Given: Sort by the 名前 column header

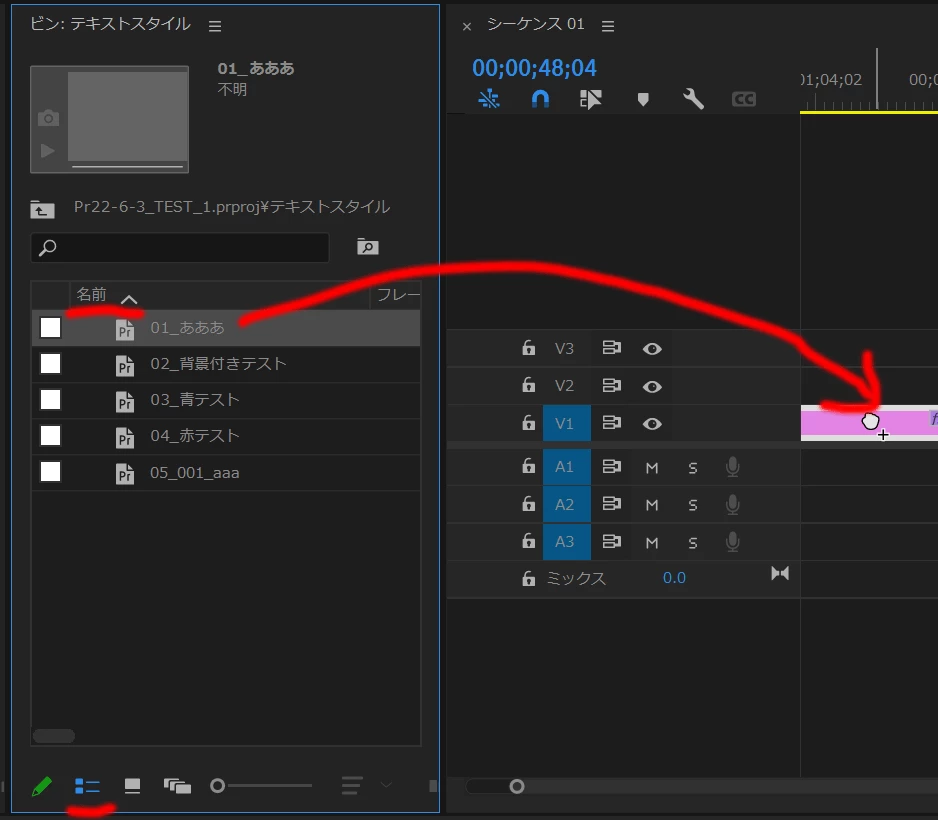Looking at the screenshot, I should pos(92,294).
